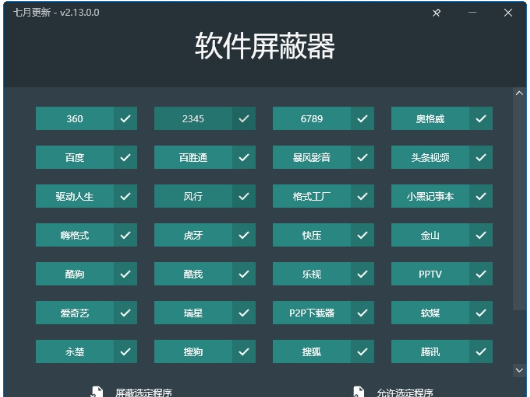Image resolution: width=530 pixels, height=397 pixels.
Task: Click the scrollbar up arrow
Action: pyautogui.click(x=519, y=93)
